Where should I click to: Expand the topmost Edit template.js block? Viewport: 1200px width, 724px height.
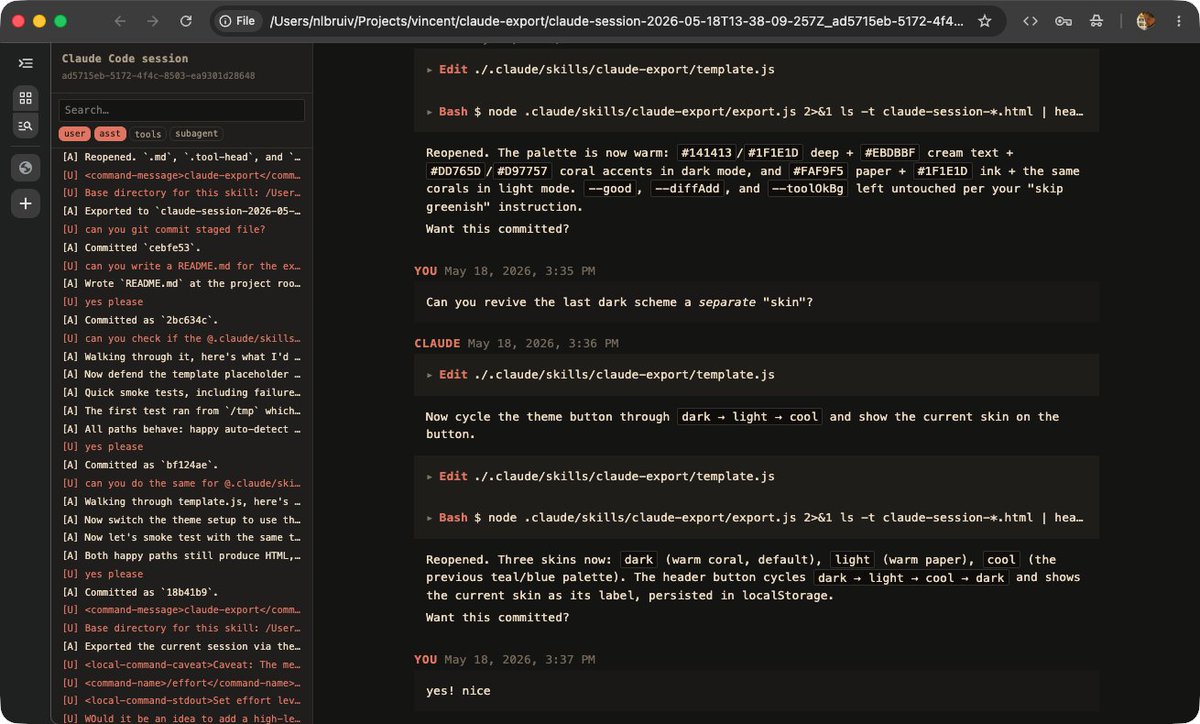pyautogui.click(x=757, y=70)
